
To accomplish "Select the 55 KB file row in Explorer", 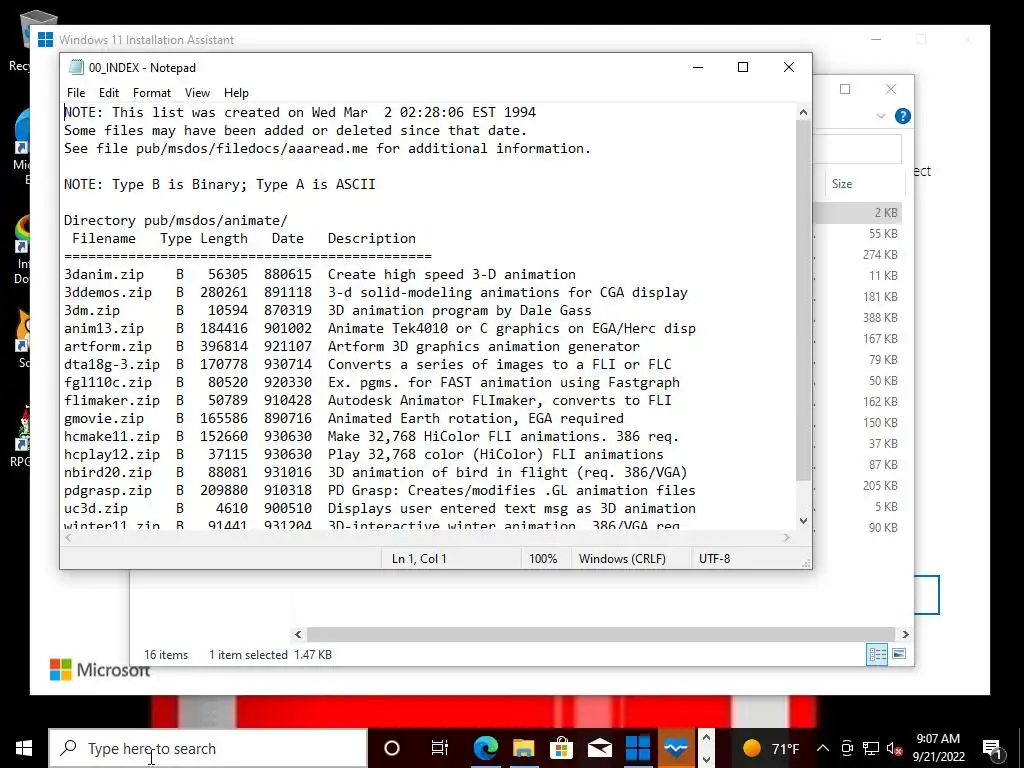I will tap(859, 234).
